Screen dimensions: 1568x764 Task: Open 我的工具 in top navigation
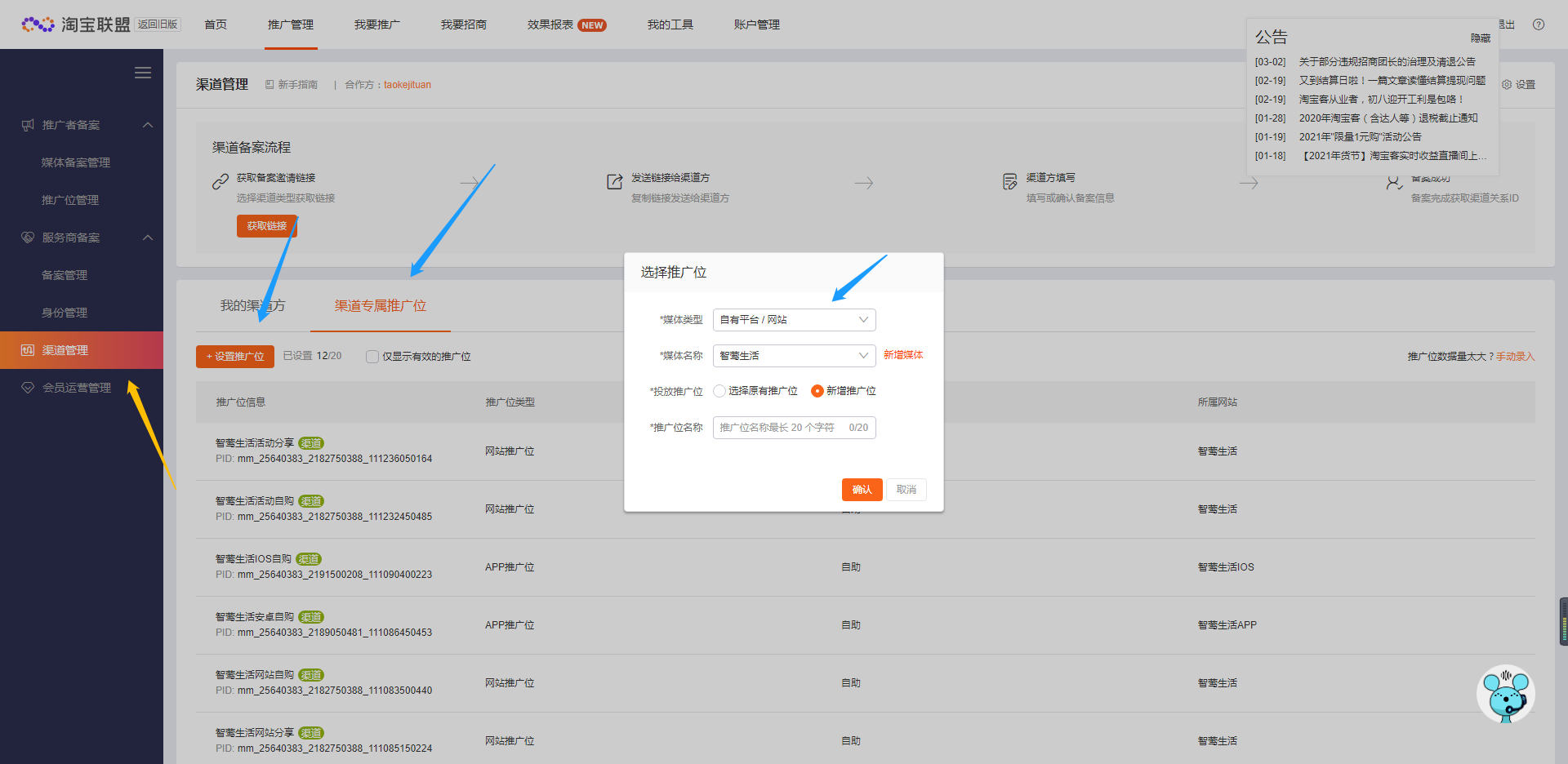[670, 24]
